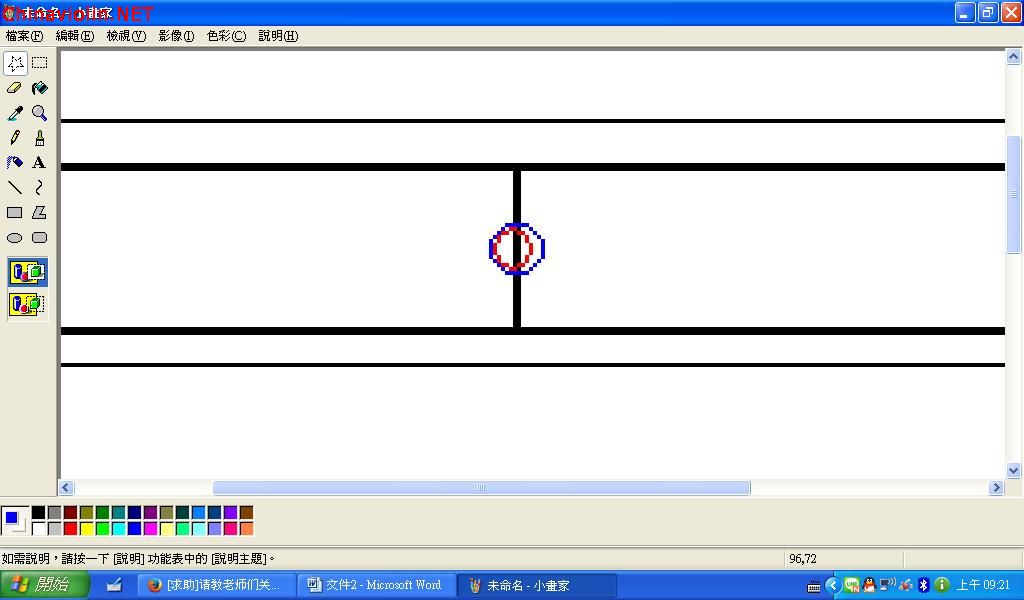1024x600 pixels.
Task: Select the Curve tool
Action: point(39,188)
